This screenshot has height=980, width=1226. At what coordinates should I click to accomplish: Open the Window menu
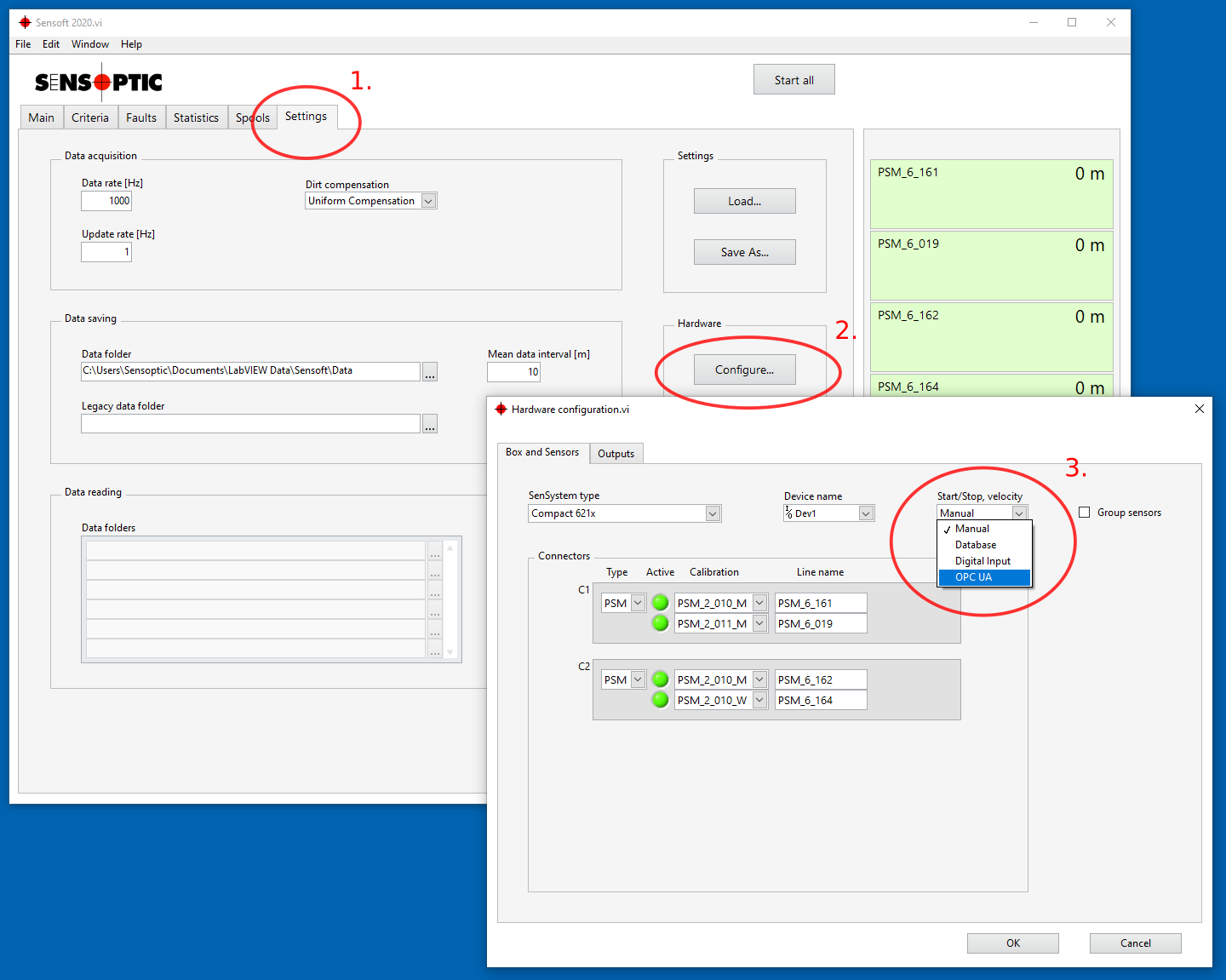(x=90, y=44)
